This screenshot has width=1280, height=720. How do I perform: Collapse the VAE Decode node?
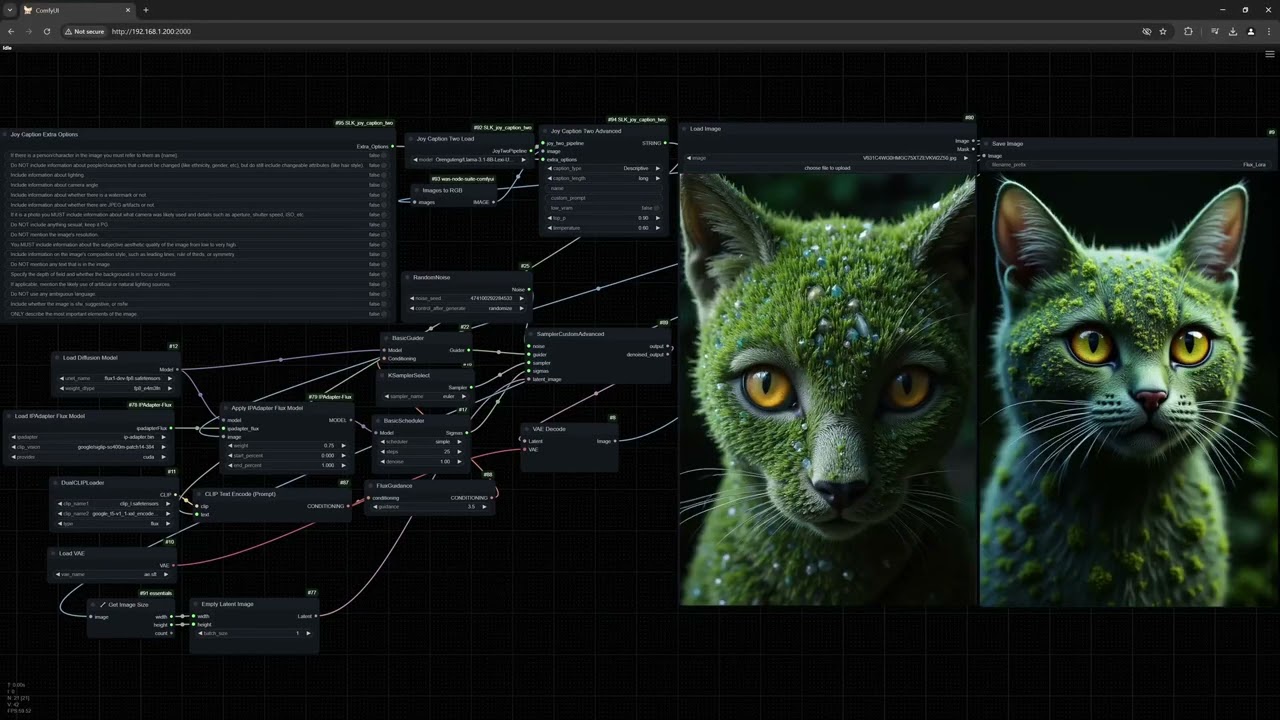pos(526,429)
